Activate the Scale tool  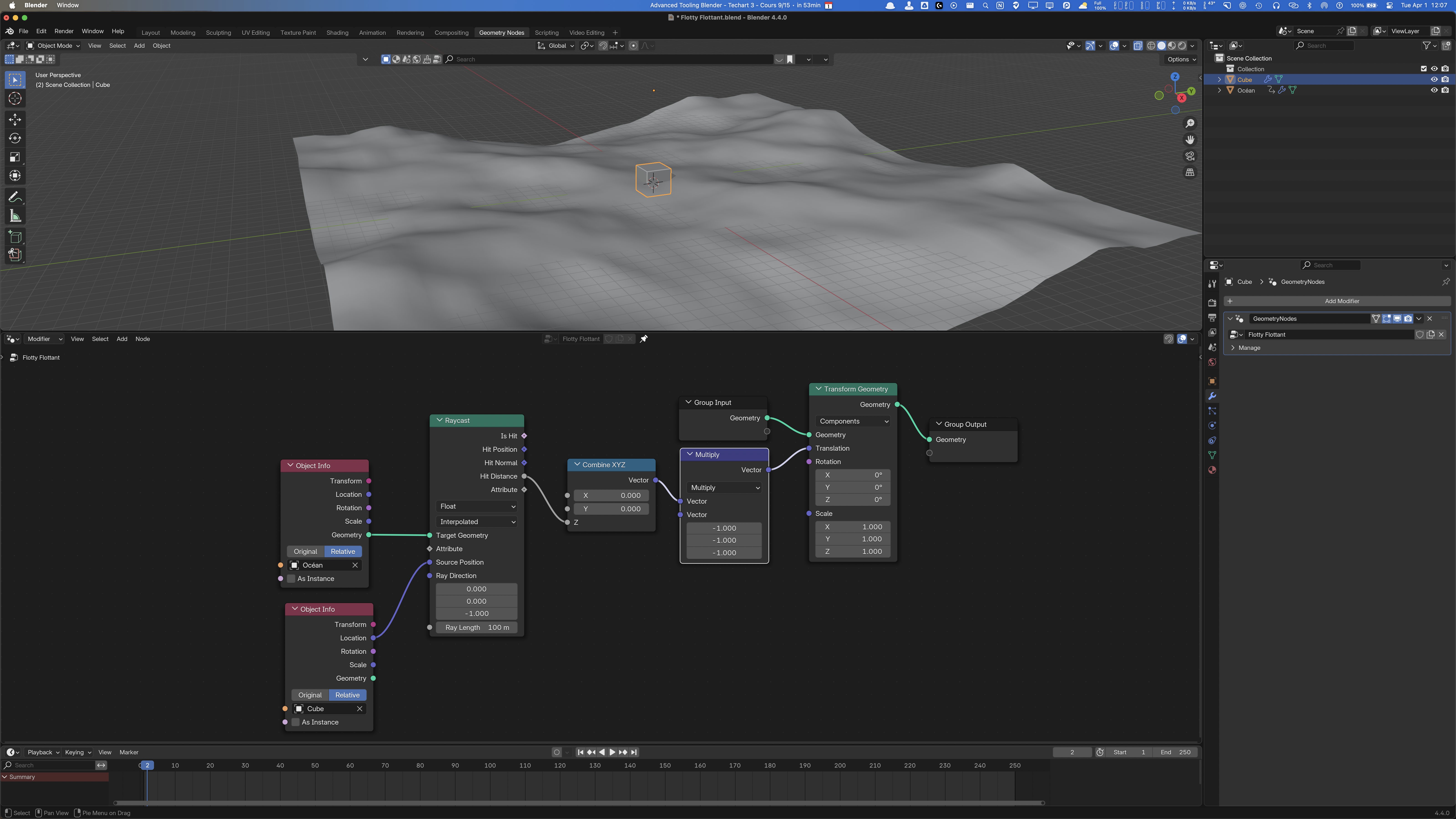(x=15, y=157)
